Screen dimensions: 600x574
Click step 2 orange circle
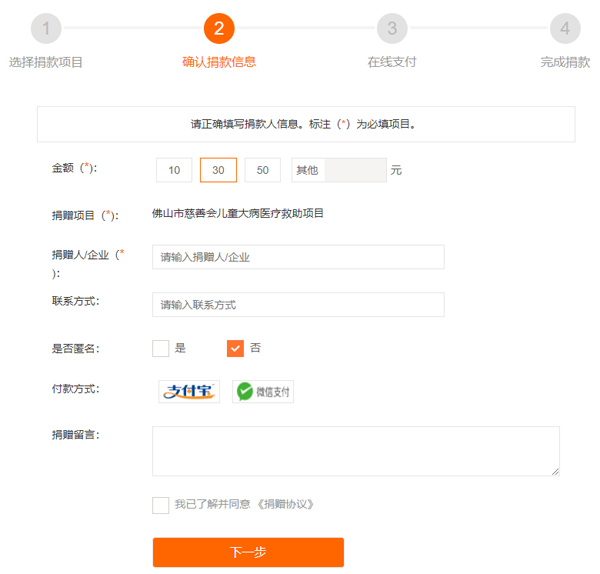(219, 29)
